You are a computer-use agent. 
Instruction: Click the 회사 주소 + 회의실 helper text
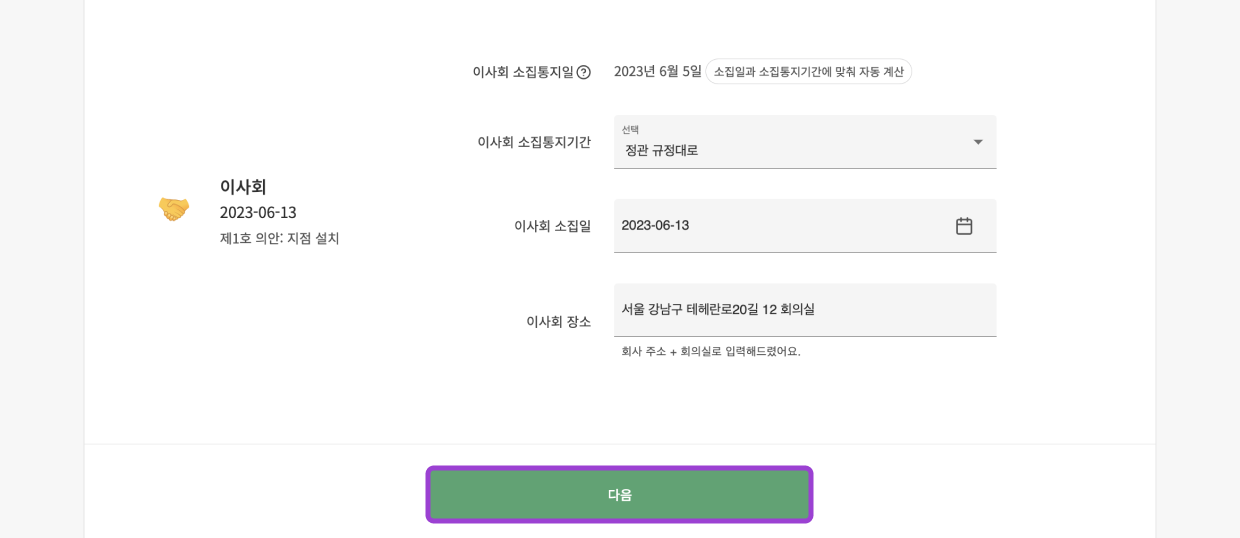[711, 351]
